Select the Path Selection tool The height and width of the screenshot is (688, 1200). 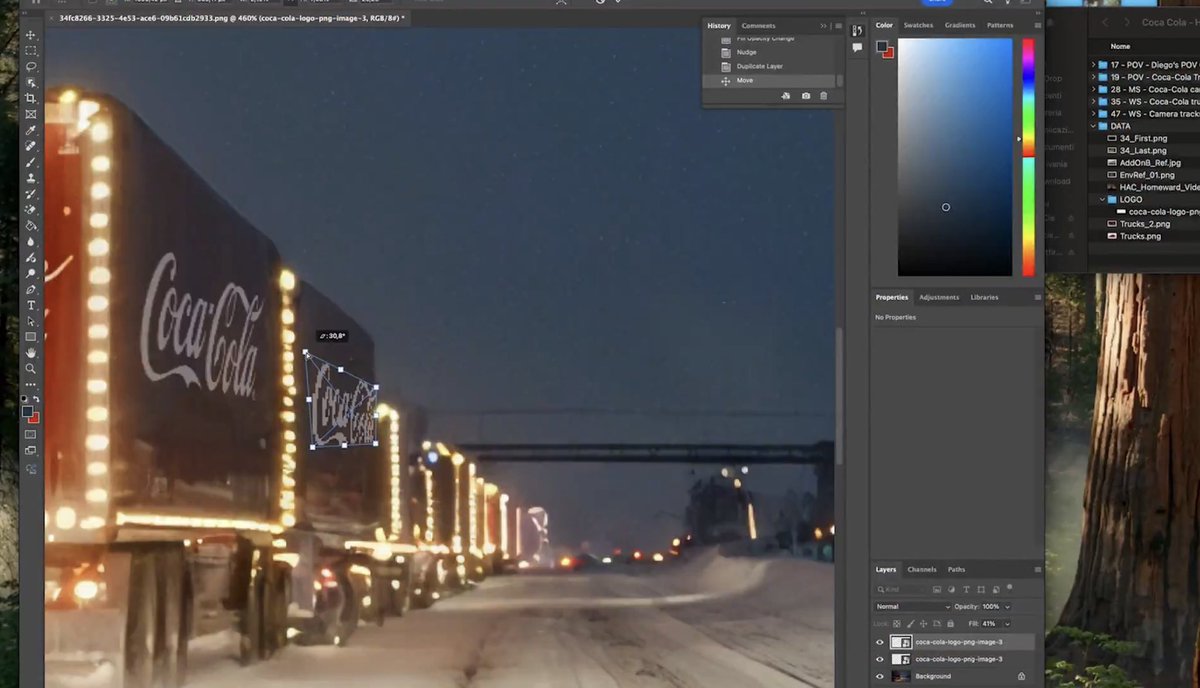click(x=31, y=321)
